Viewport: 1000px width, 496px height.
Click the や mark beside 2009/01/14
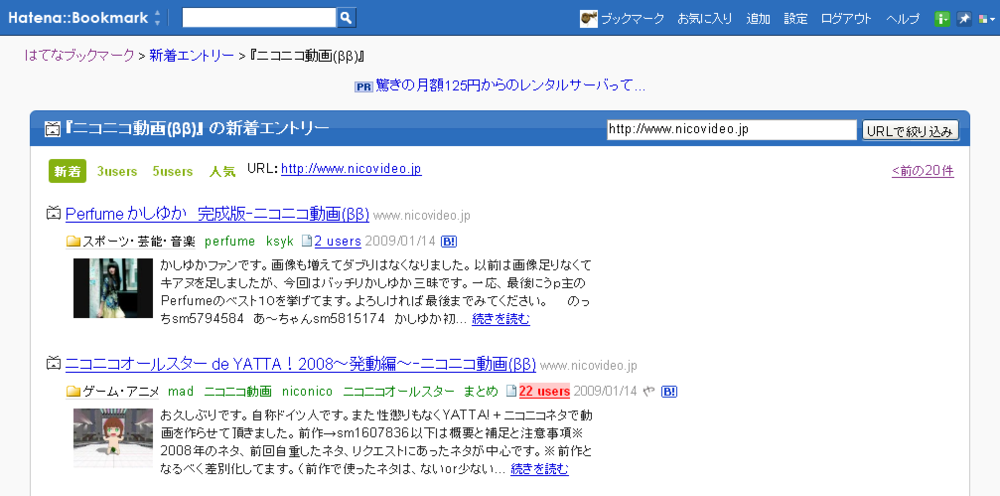649,391
